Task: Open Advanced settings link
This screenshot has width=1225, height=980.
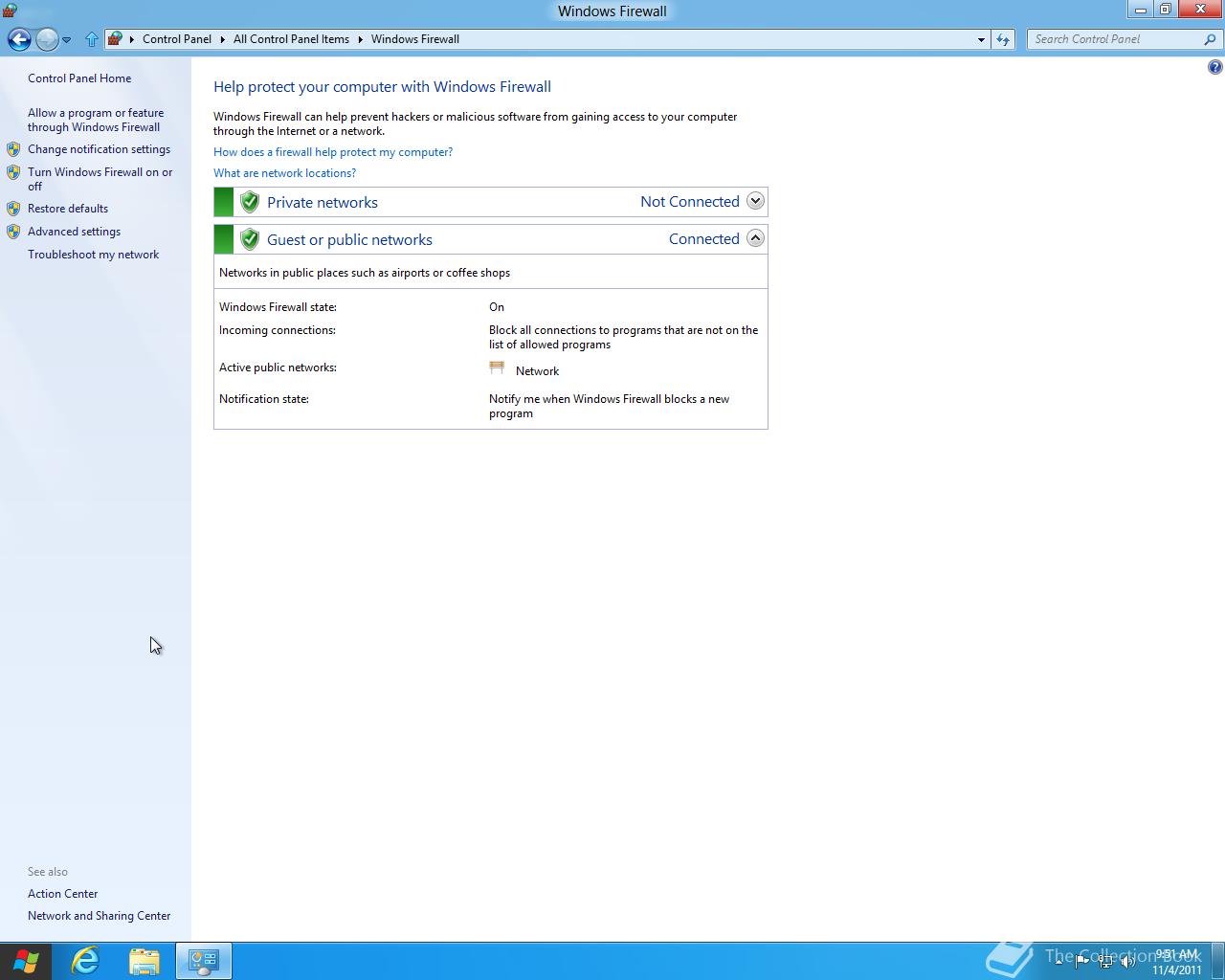Action: pyautogui.click(x=74, y=232)
